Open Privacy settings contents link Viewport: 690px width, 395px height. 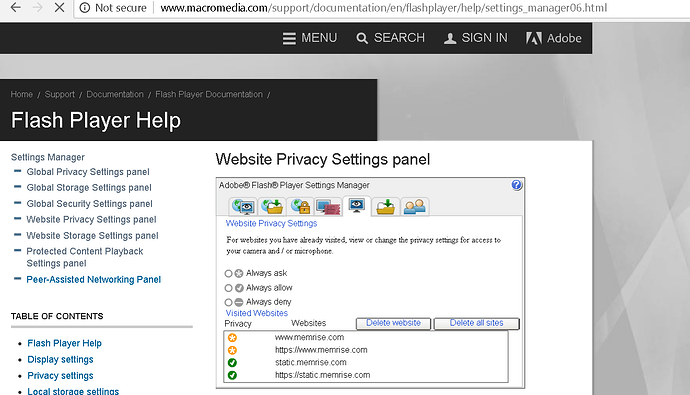click(60, 376)
